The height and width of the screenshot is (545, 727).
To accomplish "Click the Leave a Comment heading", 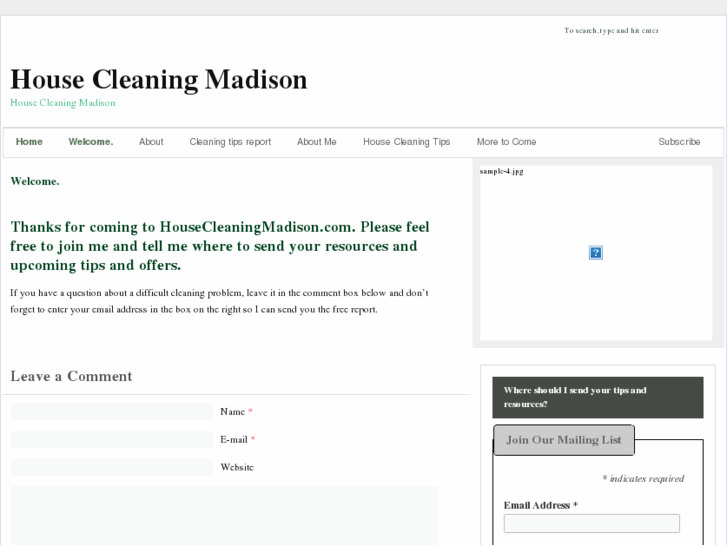I will (71, 376).
